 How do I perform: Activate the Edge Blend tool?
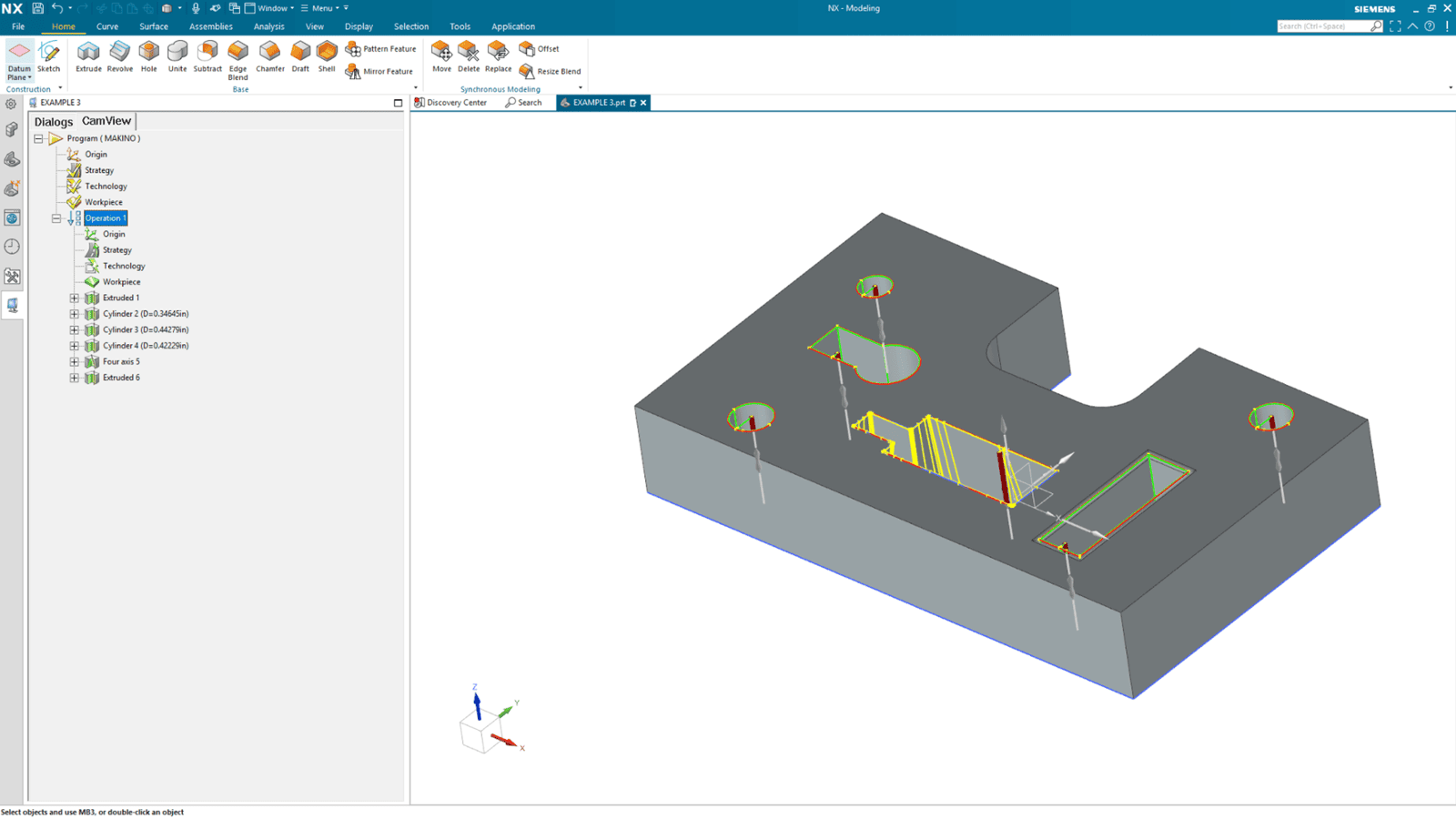(x=238, y=60)
